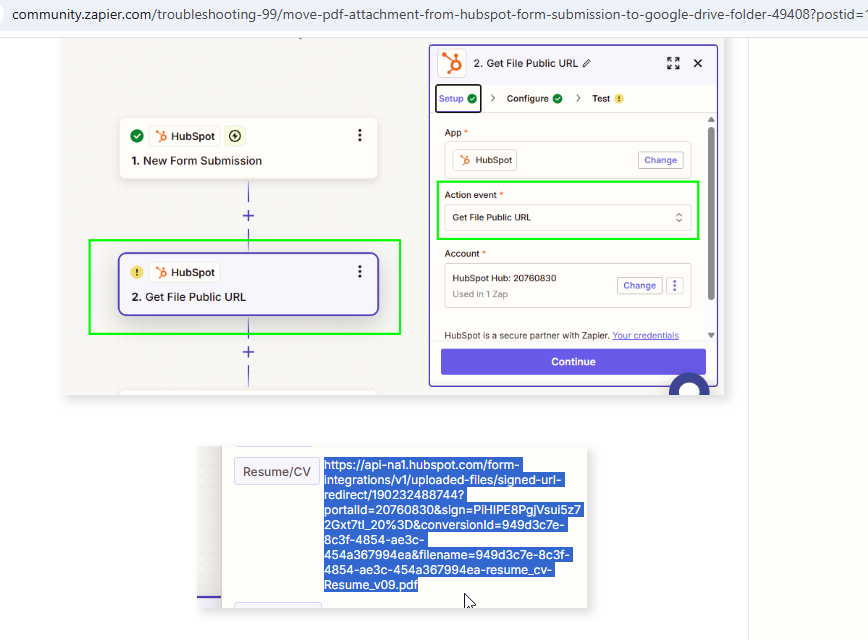Select the New Form Submission step
Screen dimensions: 868x640
tap(248, 148)
